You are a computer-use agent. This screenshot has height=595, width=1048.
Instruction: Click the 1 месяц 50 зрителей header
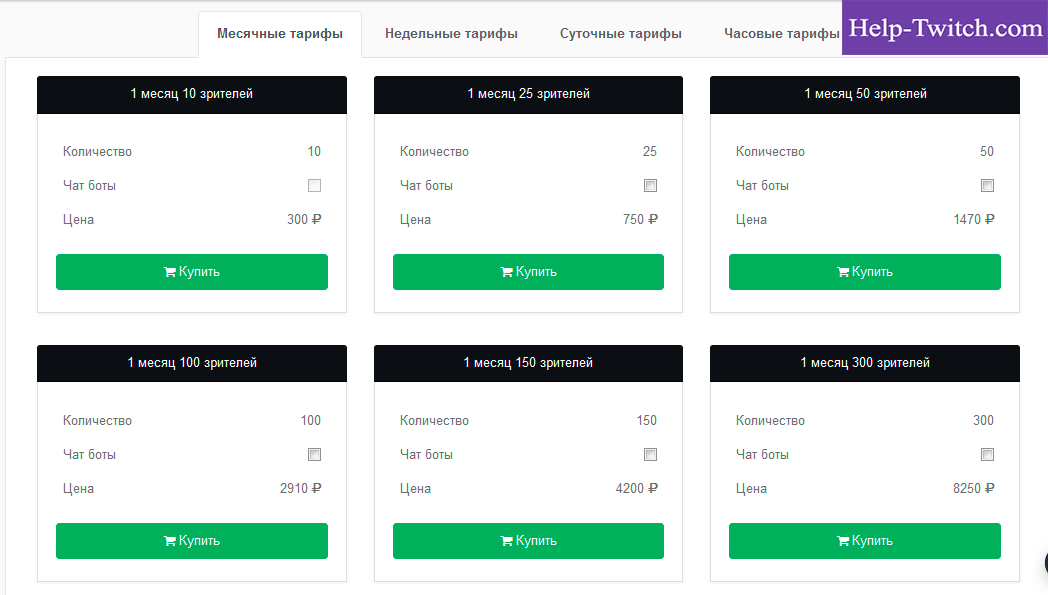pos(865,94)
